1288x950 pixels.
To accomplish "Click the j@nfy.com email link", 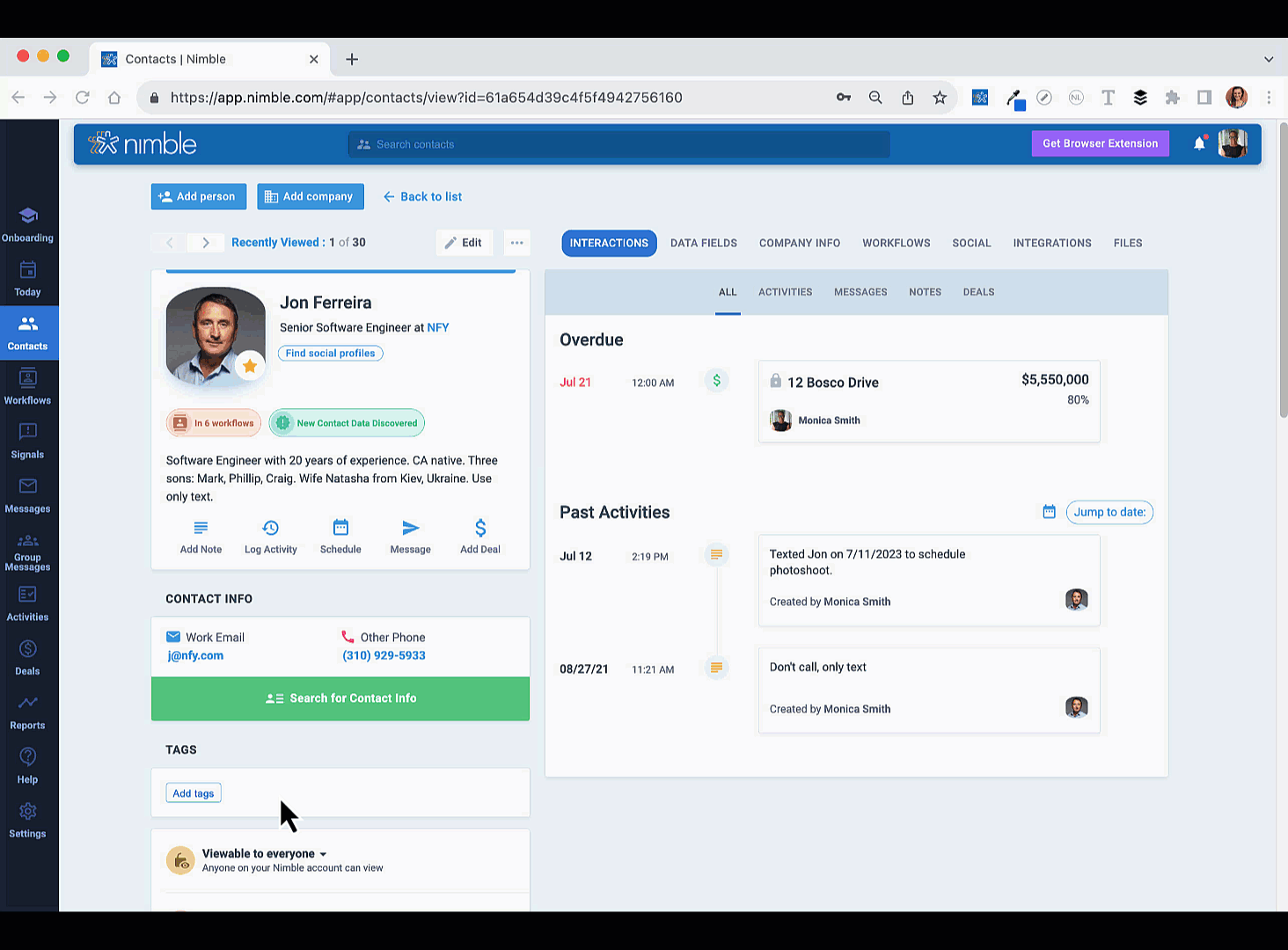I will pos(195,655).
